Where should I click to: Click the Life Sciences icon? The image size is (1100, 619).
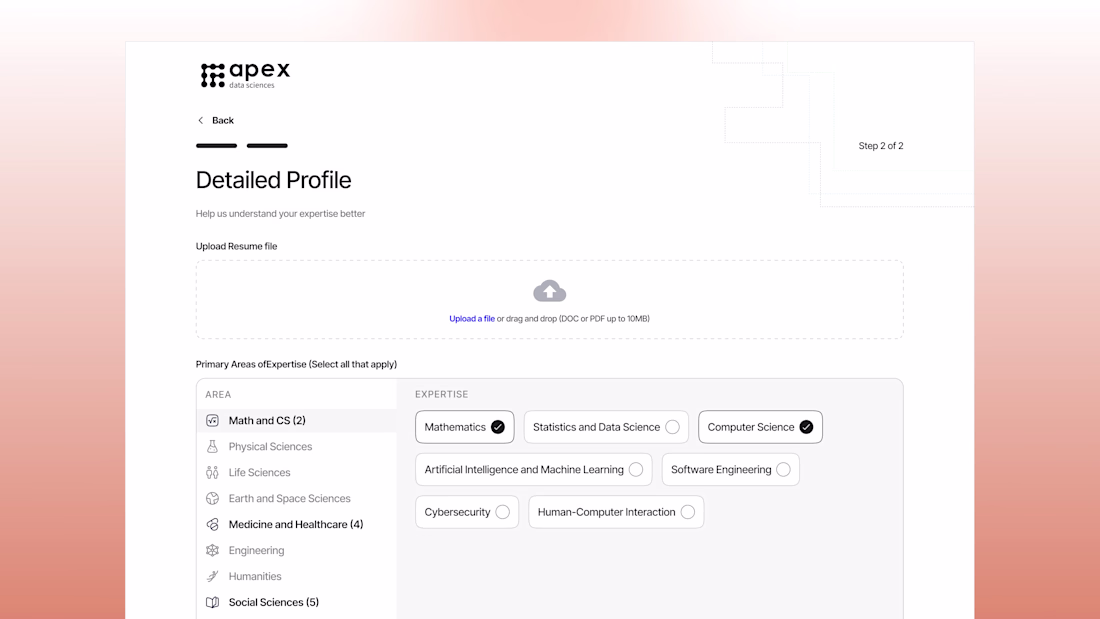tap(212, 473)
